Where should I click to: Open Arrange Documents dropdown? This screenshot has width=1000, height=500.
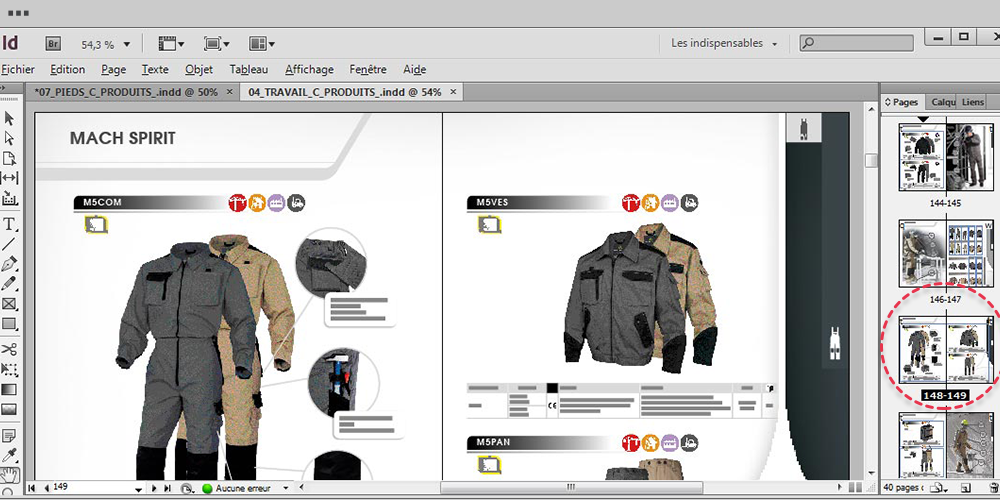(262, 43)
